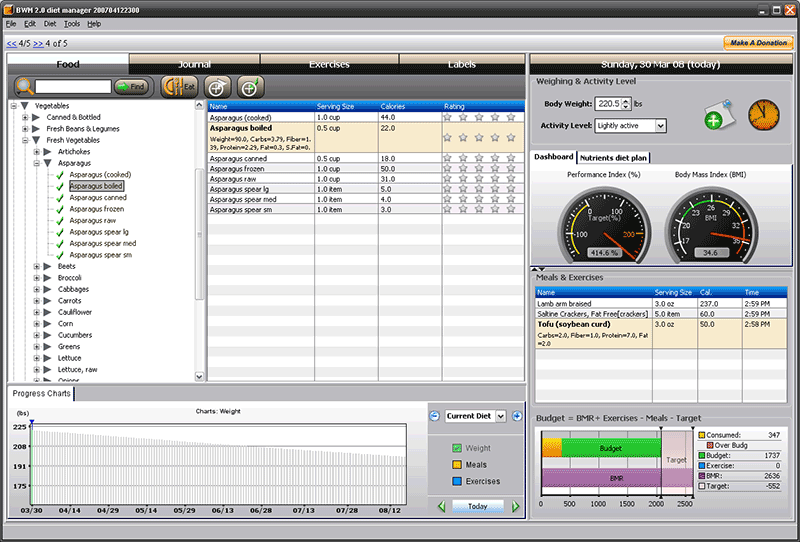Click the food tree scroll-down arrow
Image resolution: width=800 pixels, height=542 pixels.
(199, 377)
